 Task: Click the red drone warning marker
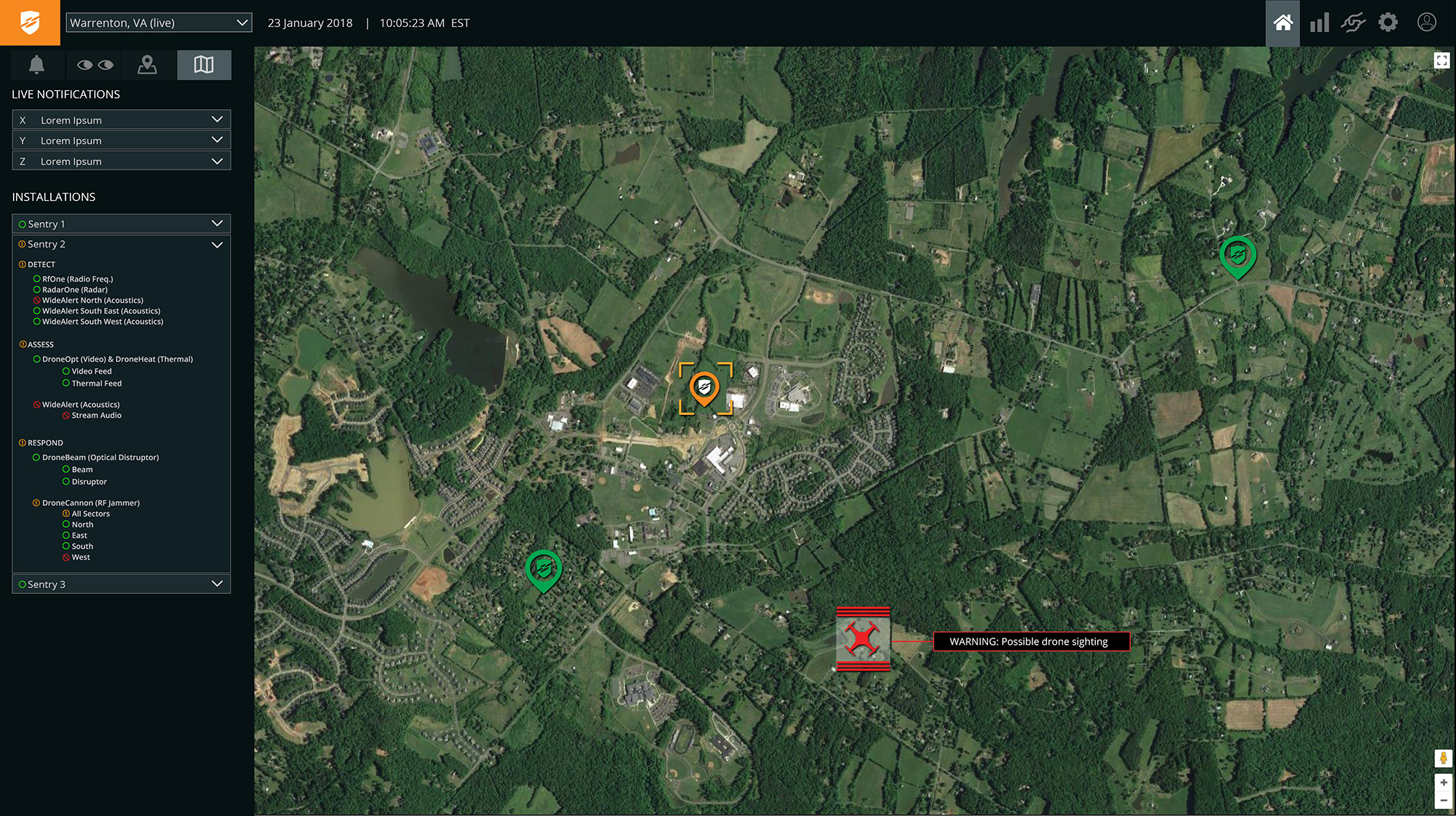(863, 638)
